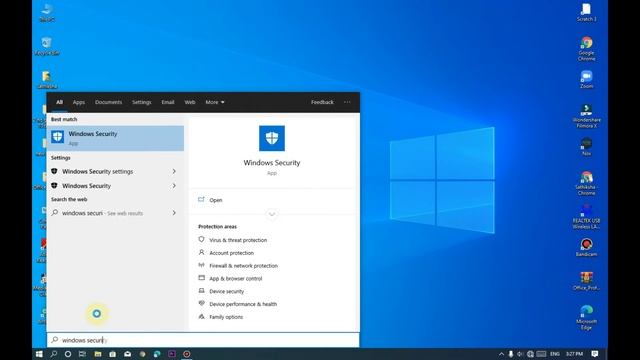Switch to the Email search tab
This screenshot has width=640, height=360.
[x=168, y=102]
